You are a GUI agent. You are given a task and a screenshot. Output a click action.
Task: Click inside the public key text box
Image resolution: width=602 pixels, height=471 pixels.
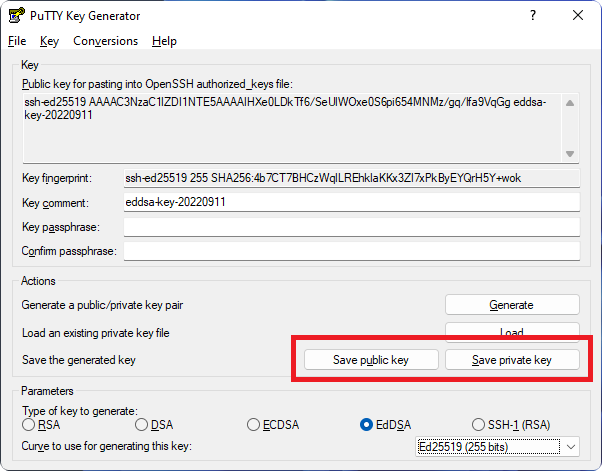292,128
